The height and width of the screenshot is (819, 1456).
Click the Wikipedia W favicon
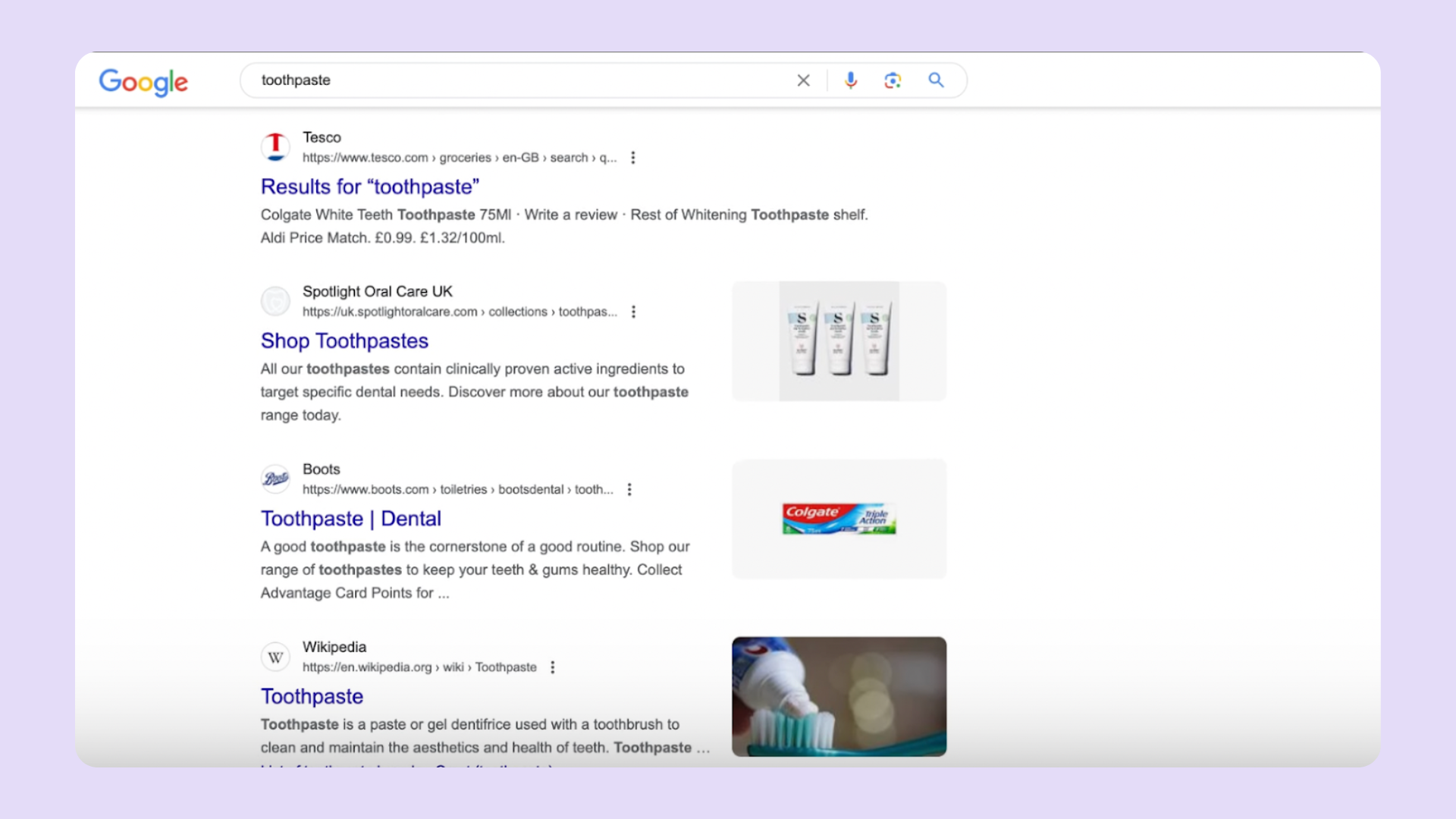275,657
